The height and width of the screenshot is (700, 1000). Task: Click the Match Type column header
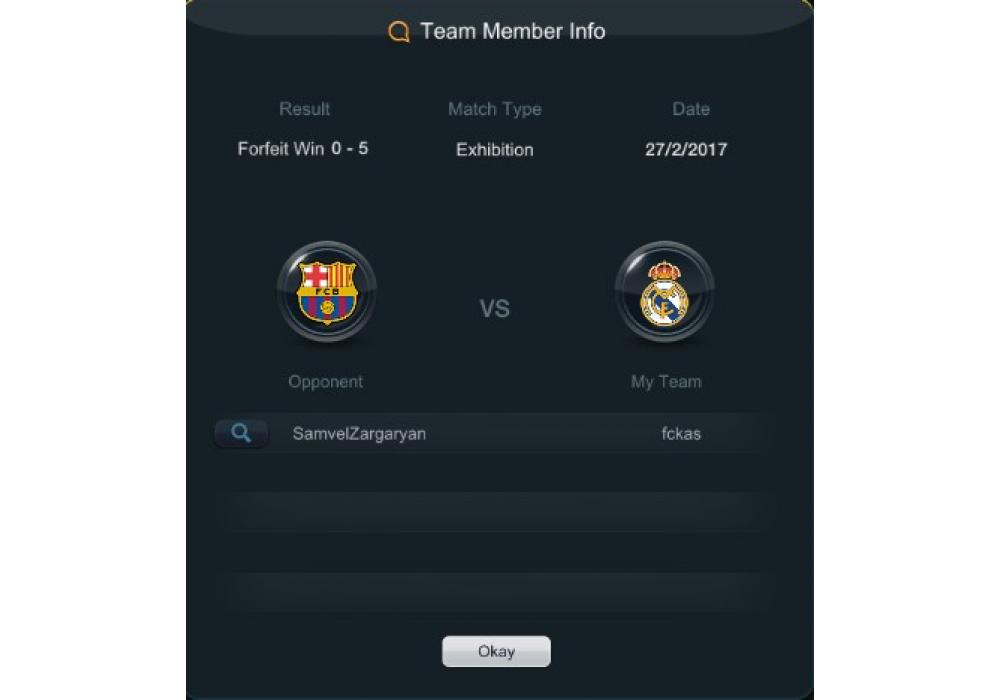[495, 110]
